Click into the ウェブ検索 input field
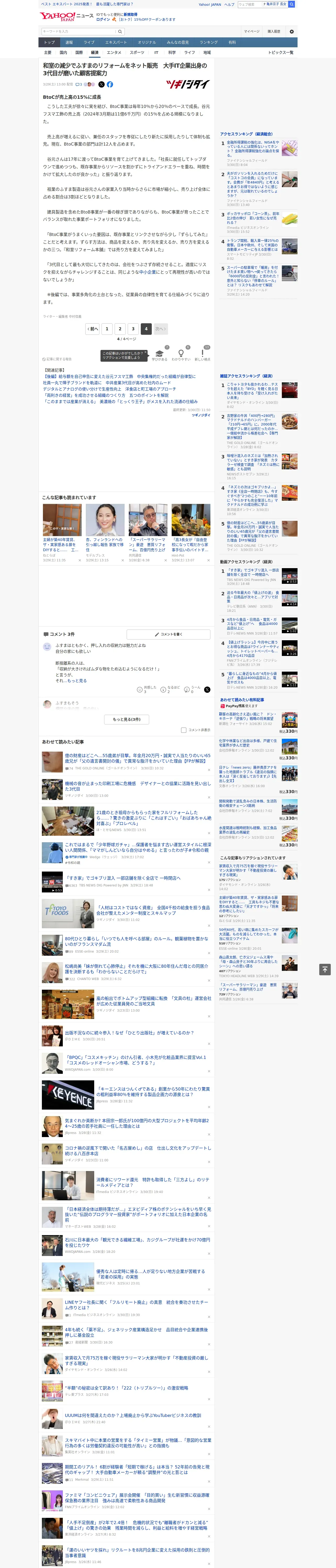 [250, 4]
